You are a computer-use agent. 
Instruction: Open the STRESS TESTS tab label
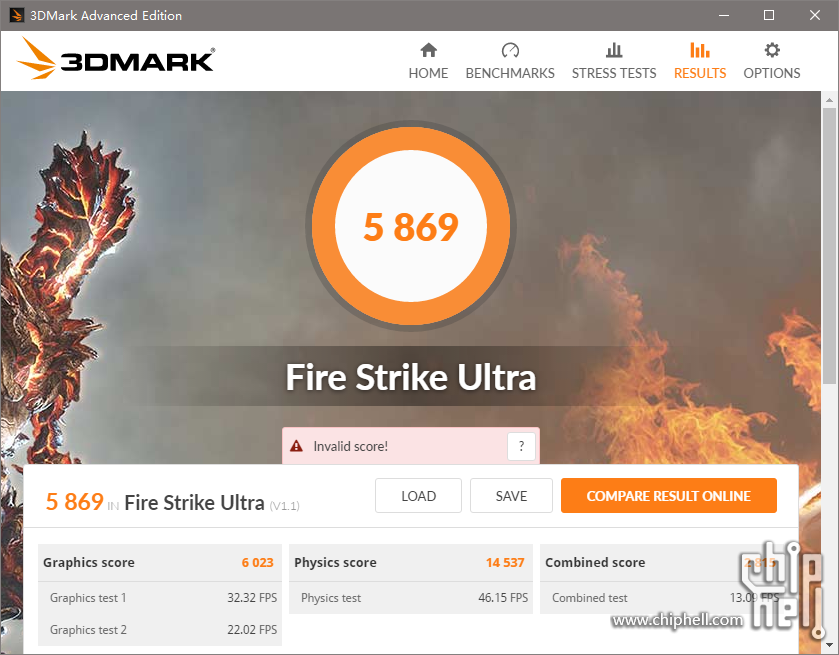(614, 73)
